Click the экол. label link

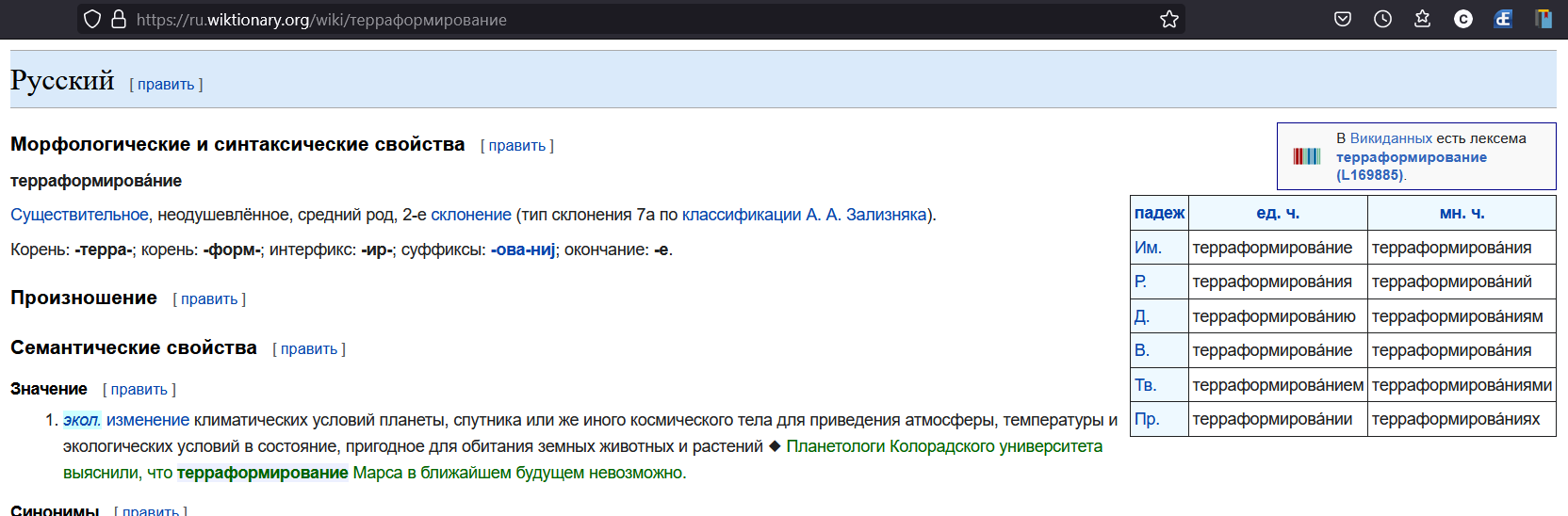[82, 420]
